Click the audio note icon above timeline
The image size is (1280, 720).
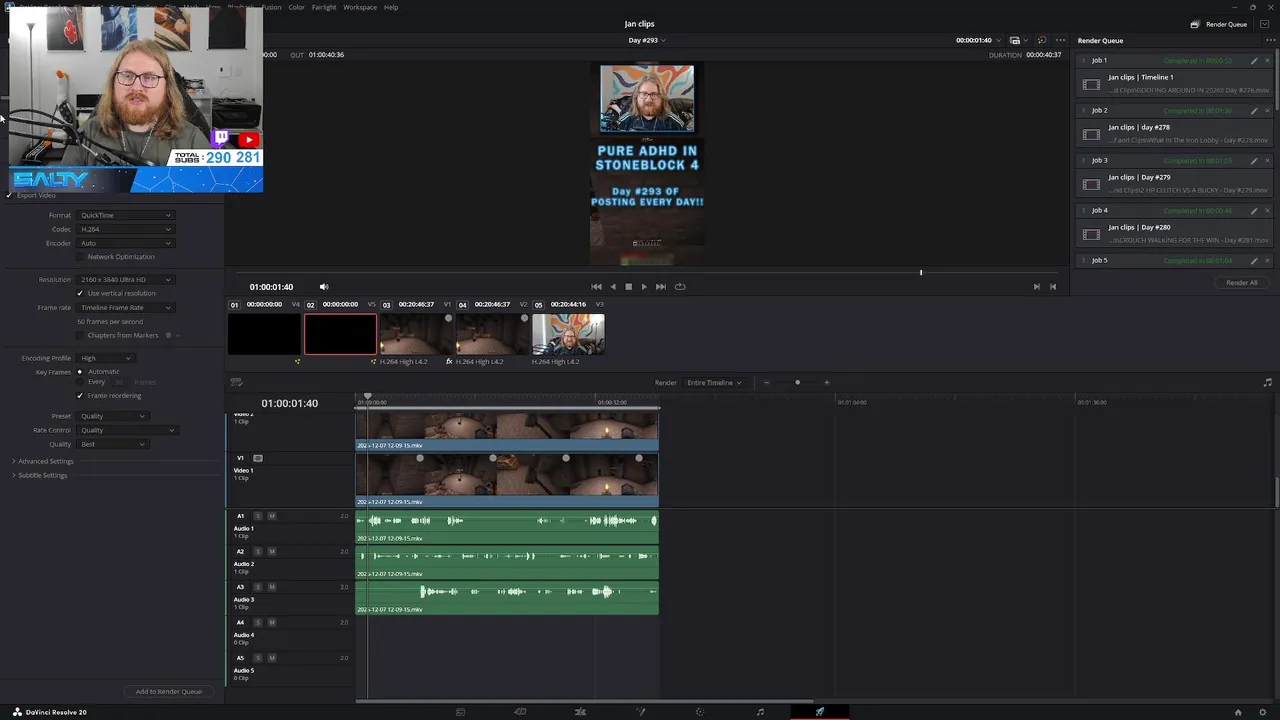pyautogui.click(x=1267, y=382)
